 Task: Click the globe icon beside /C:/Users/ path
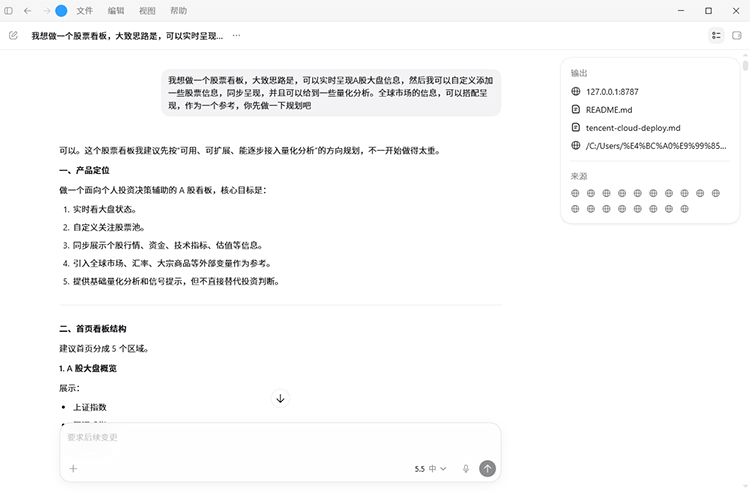tap(576, 145)
